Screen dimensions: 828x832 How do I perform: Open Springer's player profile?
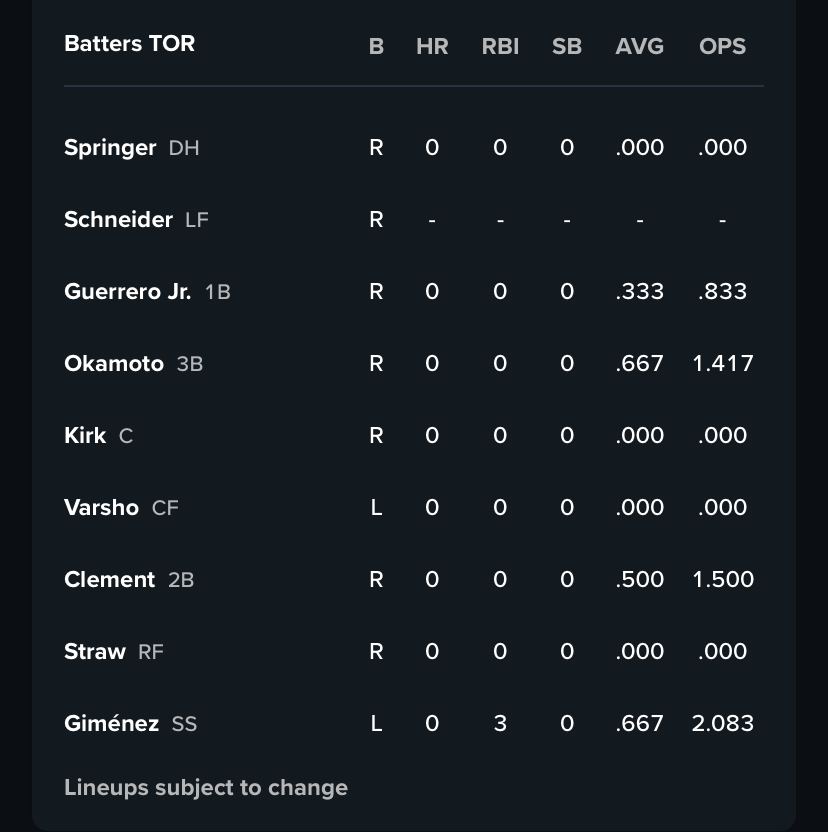coord(110,148)
